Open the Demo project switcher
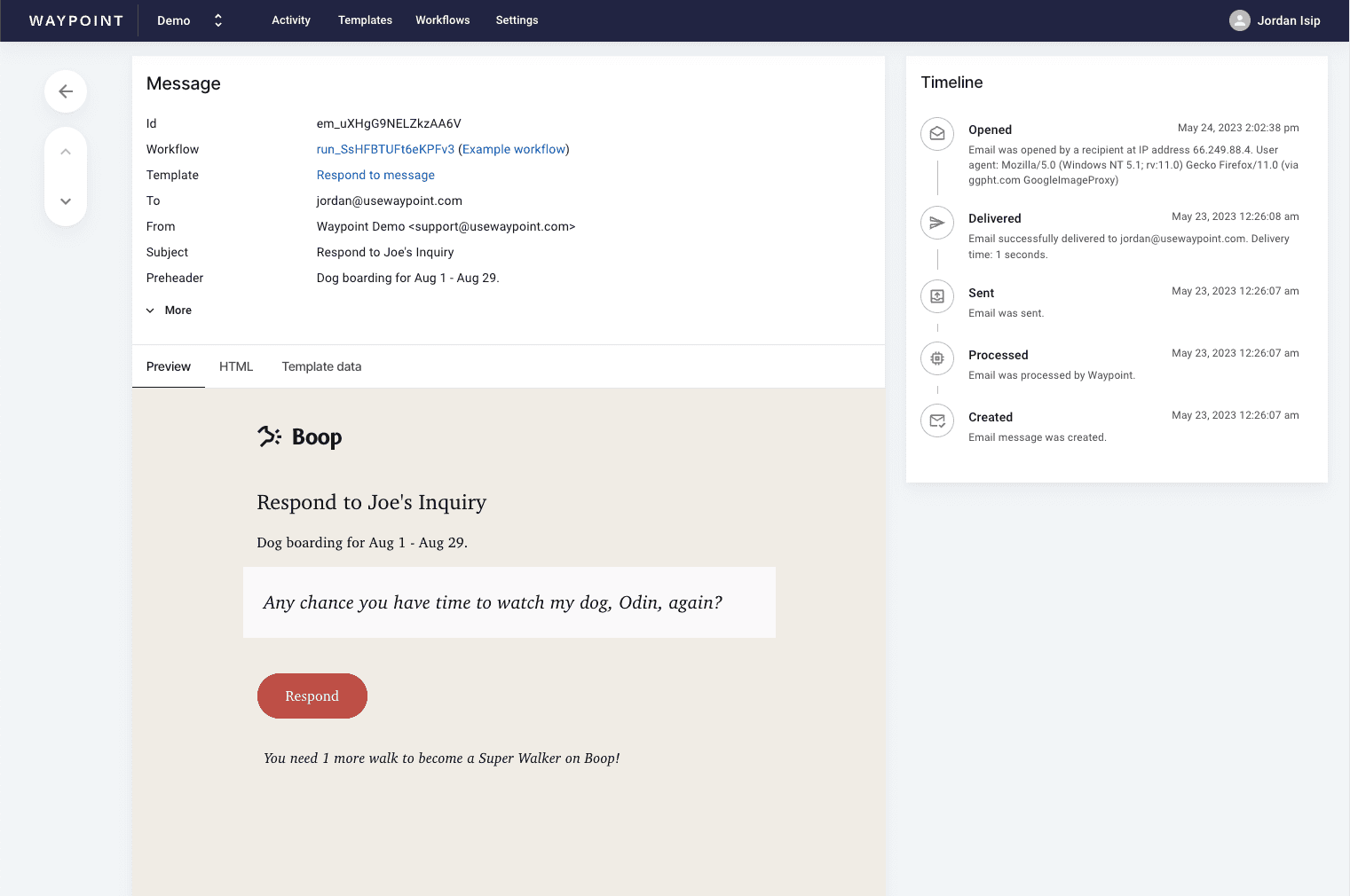This screenshot has width=1350, height=896. click(x=190, y=20)
